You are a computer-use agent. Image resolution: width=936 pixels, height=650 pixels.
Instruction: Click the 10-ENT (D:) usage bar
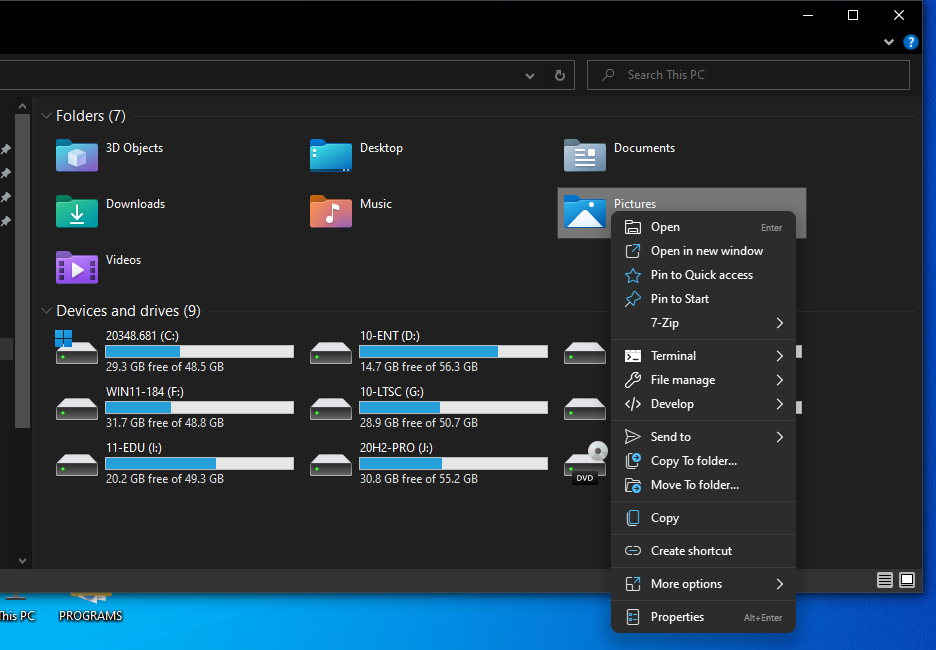pos(454,352)
